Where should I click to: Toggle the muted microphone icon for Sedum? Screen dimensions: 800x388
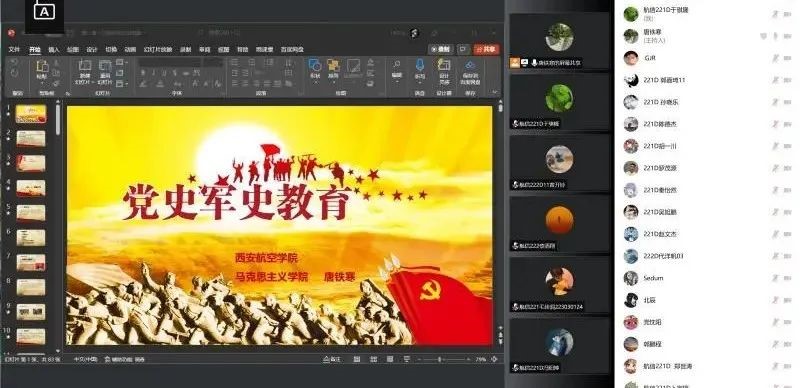pos(775,278)
